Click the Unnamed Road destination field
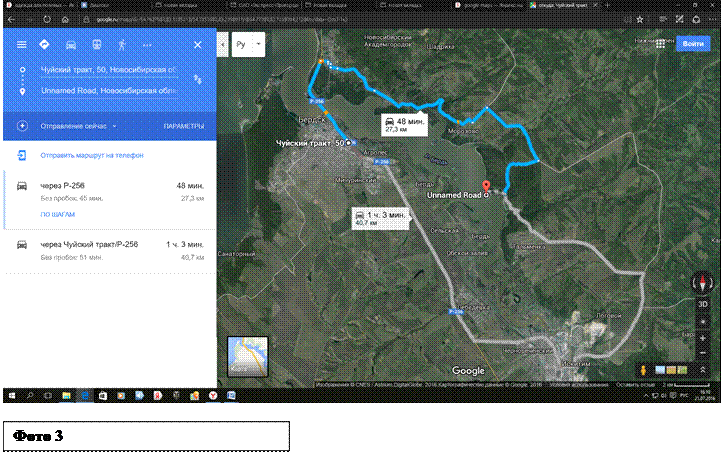 (x=109, y=91)
